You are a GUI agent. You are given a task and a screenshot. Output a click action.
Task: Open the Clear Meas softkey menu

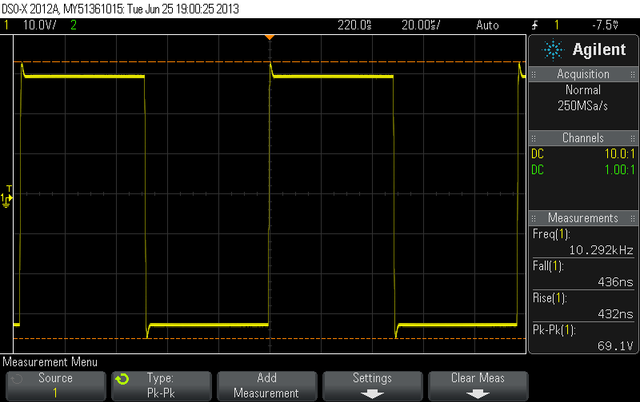(478, 386)
